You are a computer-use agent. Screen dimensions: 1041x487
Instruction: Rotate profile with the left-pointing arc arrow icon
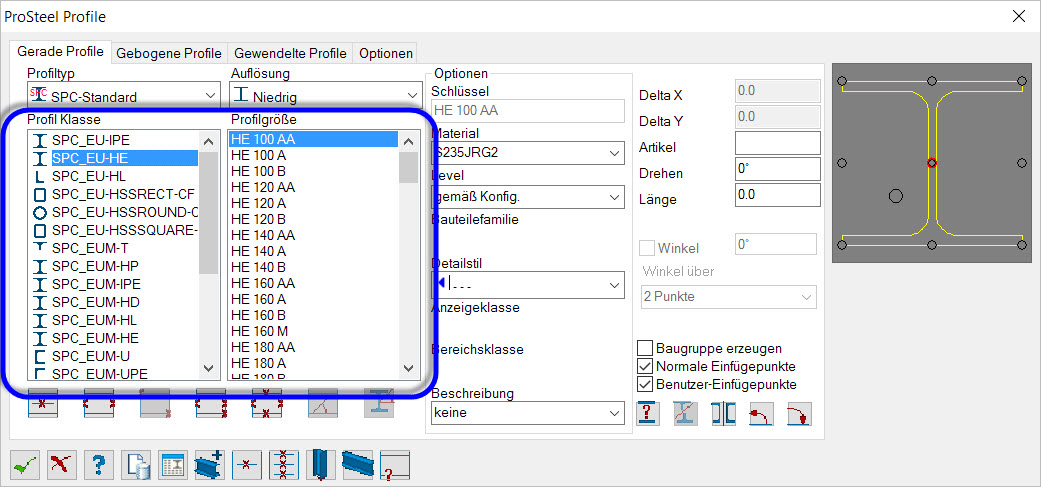761,413
